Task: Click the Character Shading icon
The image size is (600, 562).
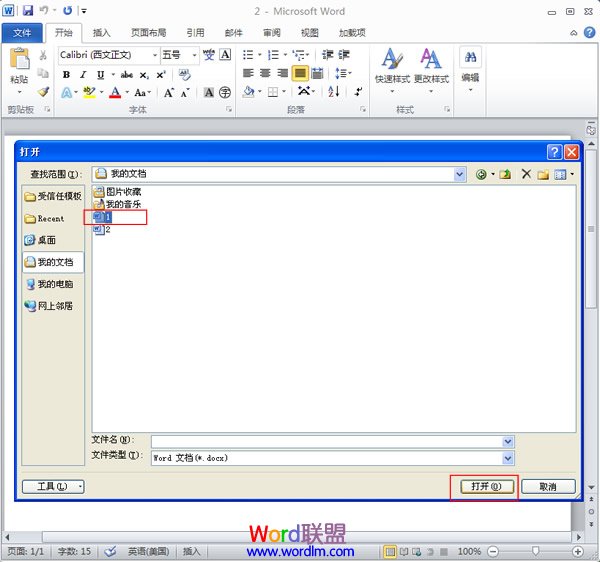Action: pyautogui.click(x=209, y=92)
